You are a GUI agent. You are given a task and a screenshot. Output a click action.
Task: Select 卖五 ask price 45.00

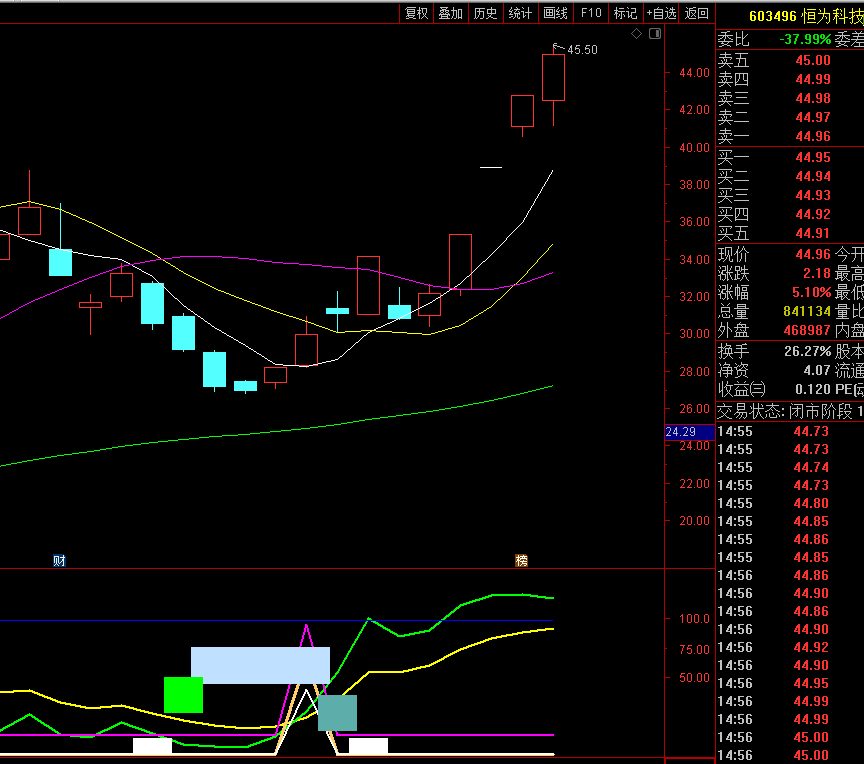tap(813, 60)
